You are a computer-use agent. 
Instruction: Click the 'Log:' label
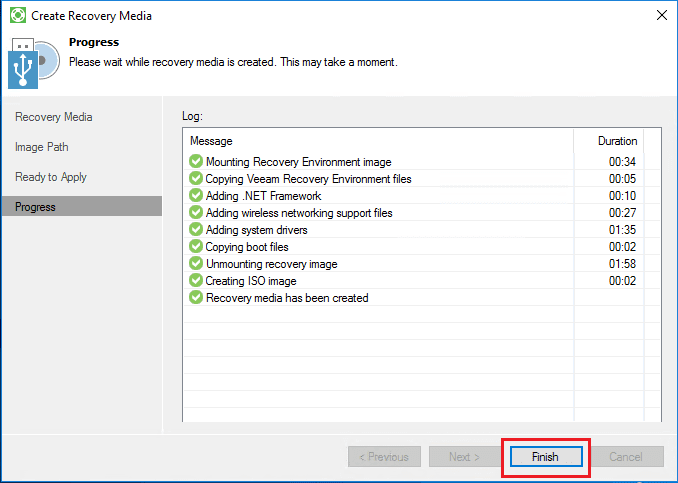click(192, 116)
